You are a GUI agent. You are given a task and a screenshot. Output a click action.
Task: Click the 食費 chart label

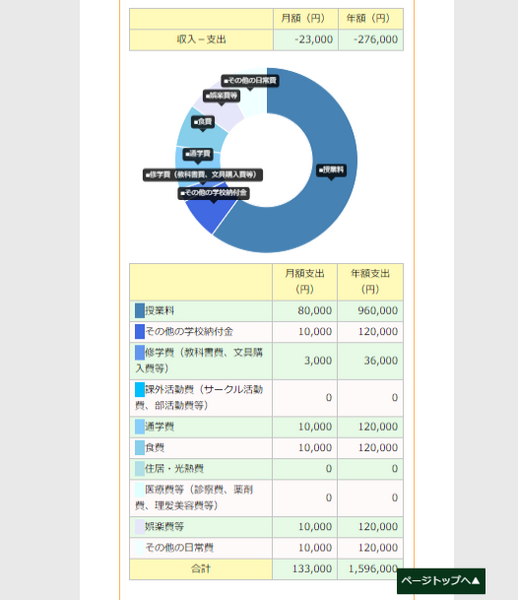coord(203,122)
